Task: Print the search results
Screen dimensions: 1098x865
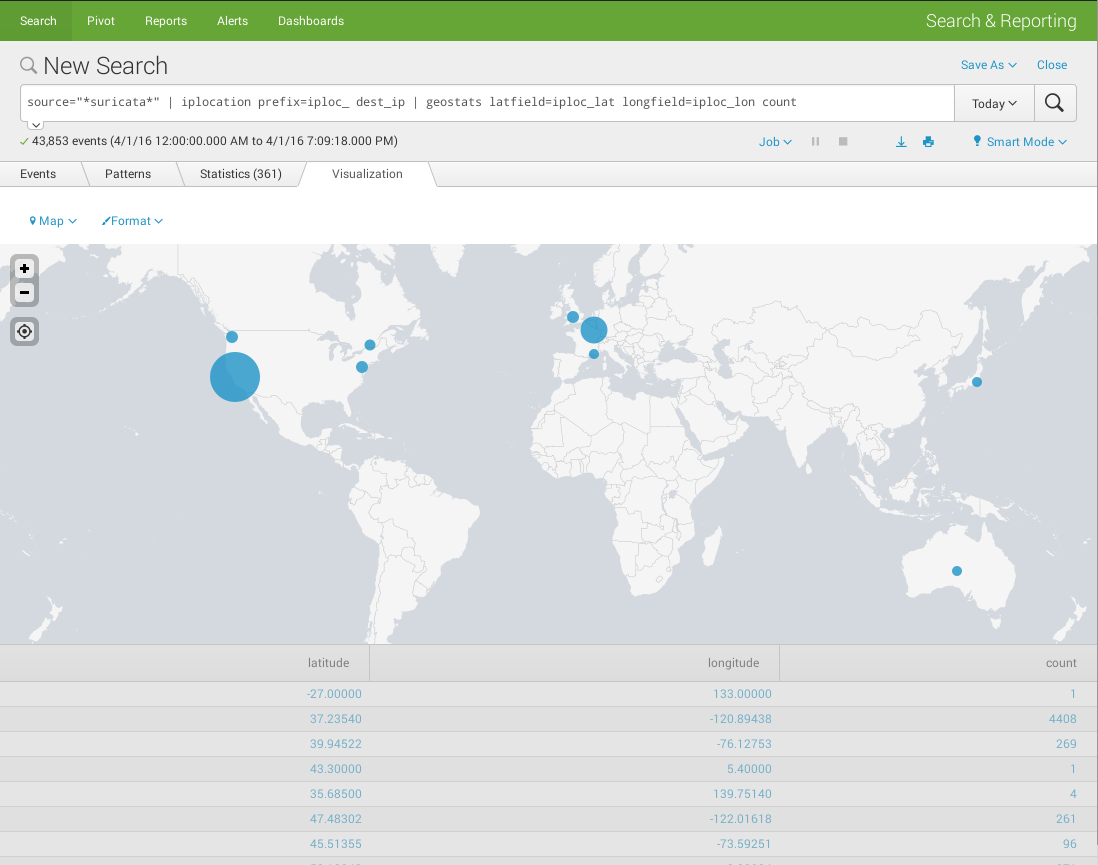Action: 928,142
